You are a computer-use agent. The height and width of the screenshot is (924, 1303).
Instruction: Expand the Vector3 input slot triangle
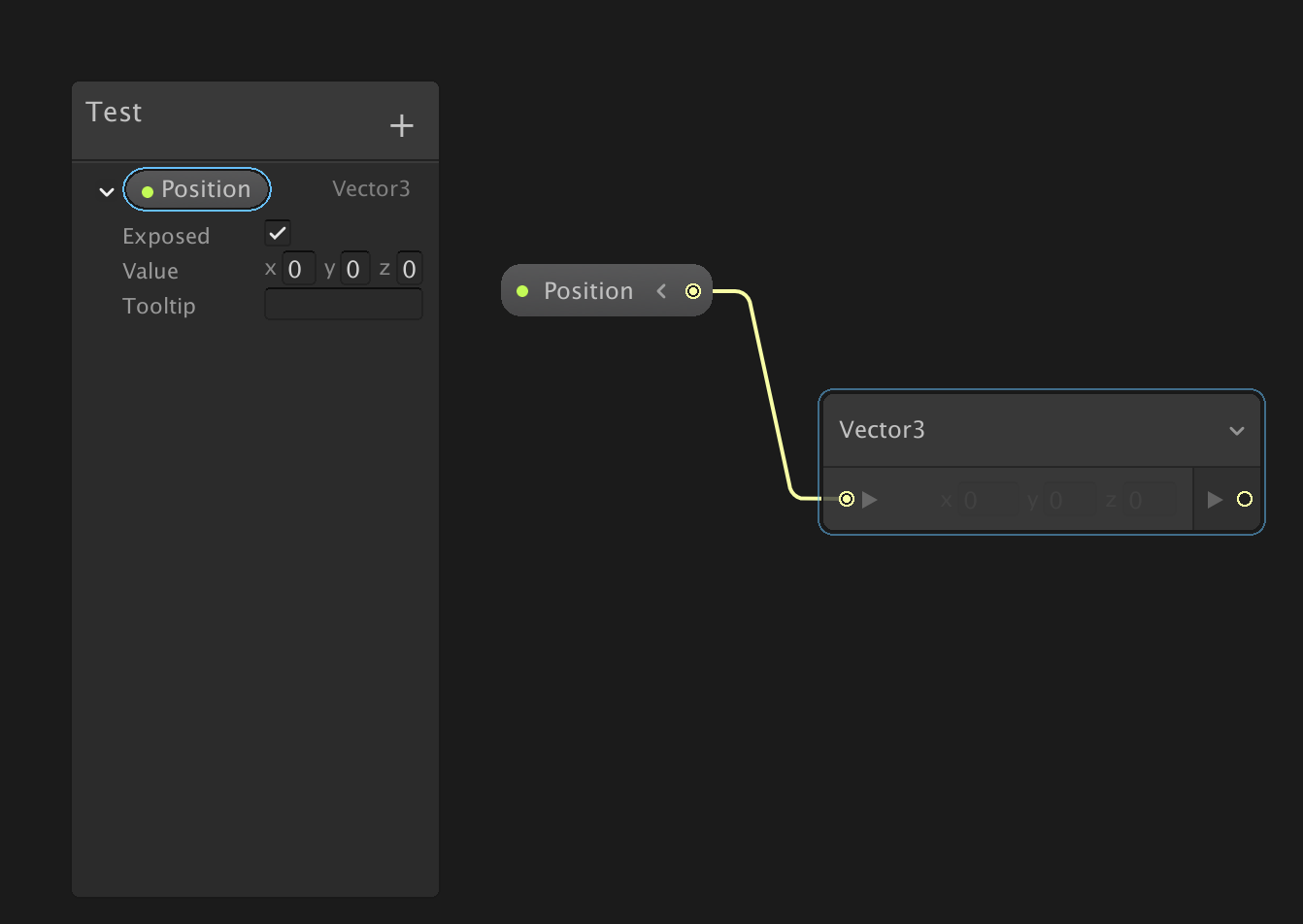tap(870, 500)
